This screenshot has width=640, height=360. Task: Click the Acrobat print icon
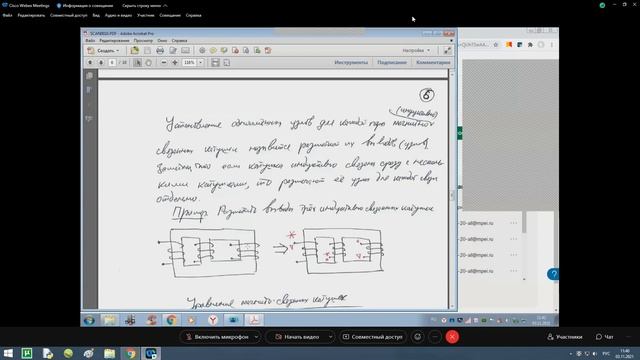pyautogui.click(x=160, y=51)
